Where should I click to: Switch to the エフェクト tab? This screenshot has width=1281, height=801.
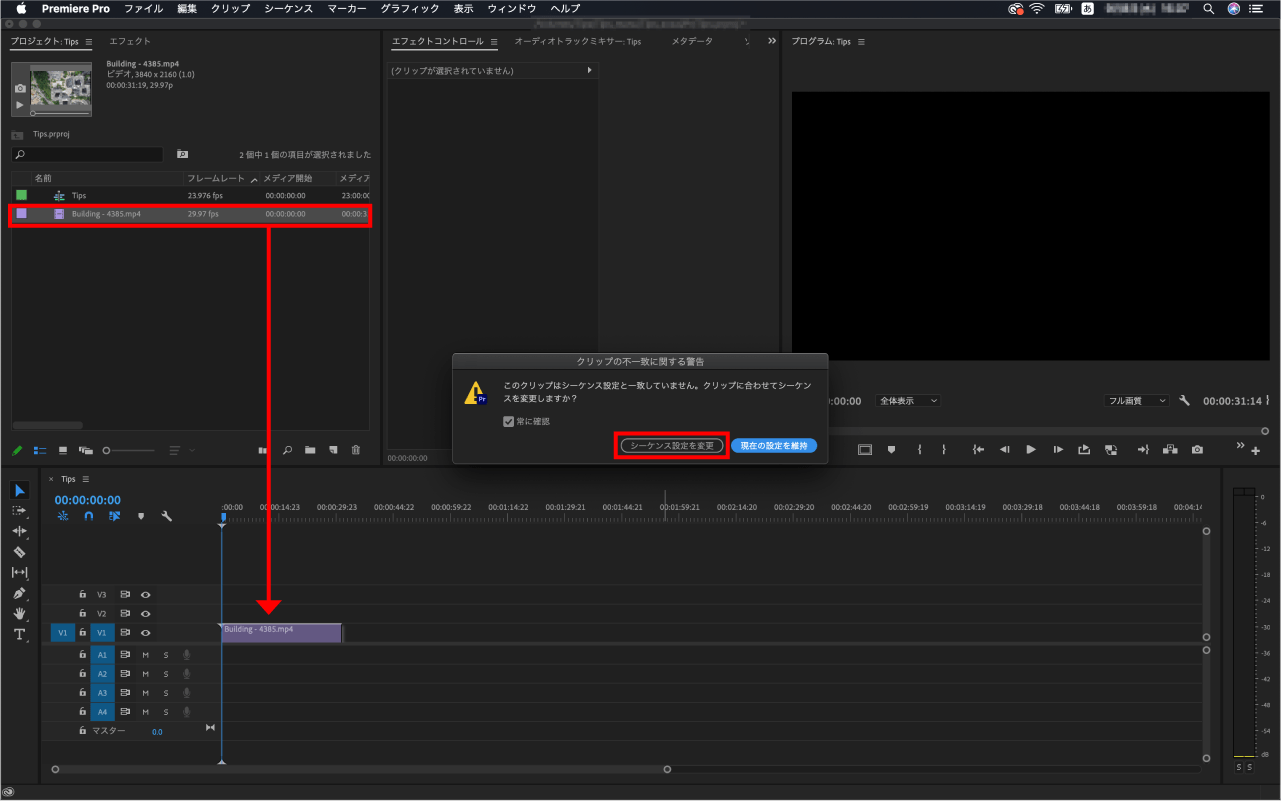pyautogui.click(x=130, y=41)
